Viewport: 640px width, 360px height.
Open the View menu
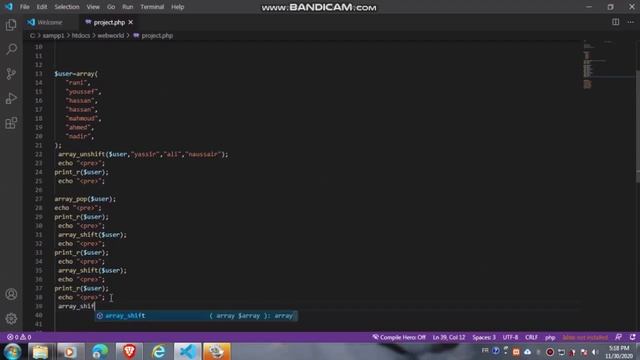(x=93, y=7)
